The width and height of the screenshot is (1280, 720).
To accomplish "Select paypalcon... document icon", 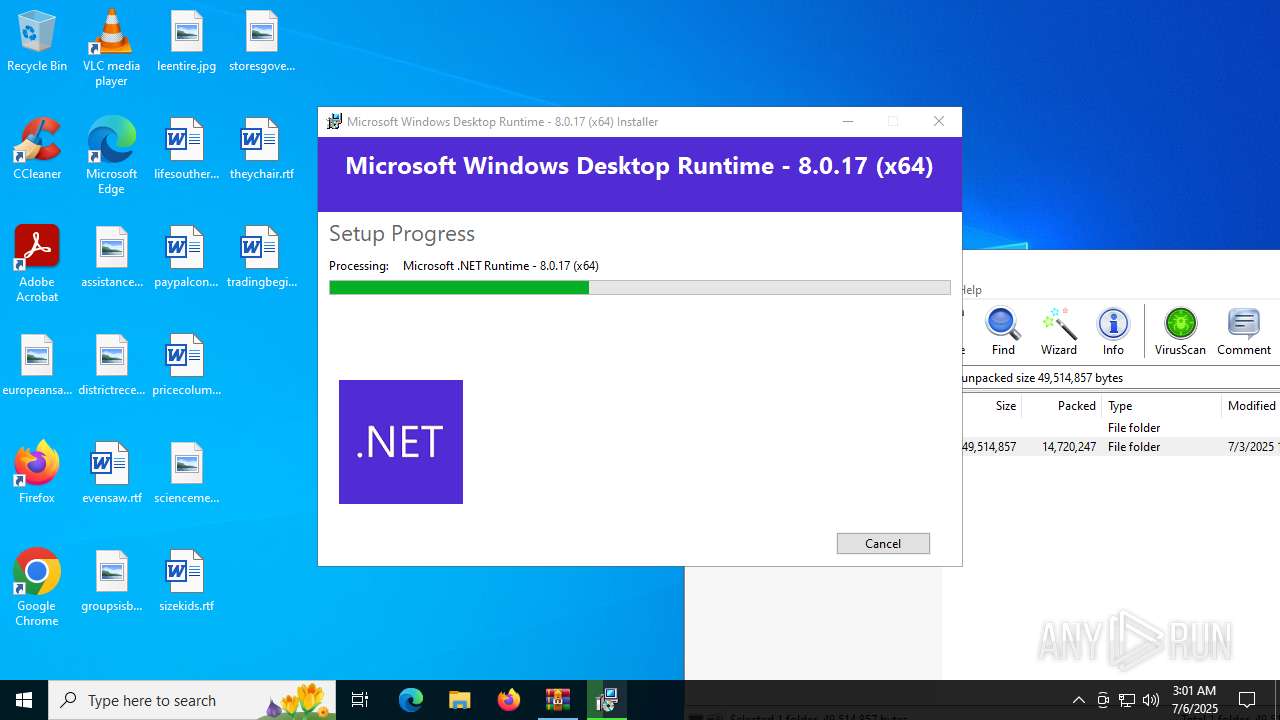I will point(186,258).
